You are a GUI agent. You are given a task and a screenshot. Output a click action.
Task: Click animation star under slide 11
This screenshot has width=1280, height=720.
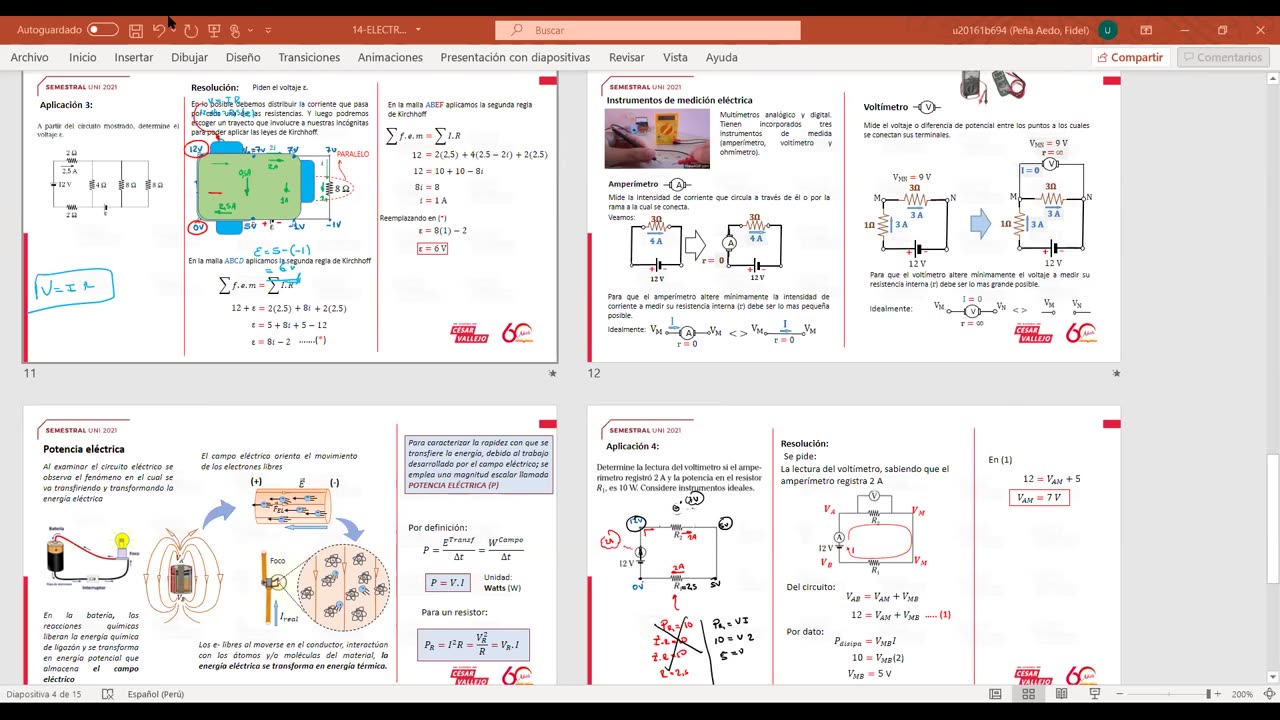coord(552,373)
